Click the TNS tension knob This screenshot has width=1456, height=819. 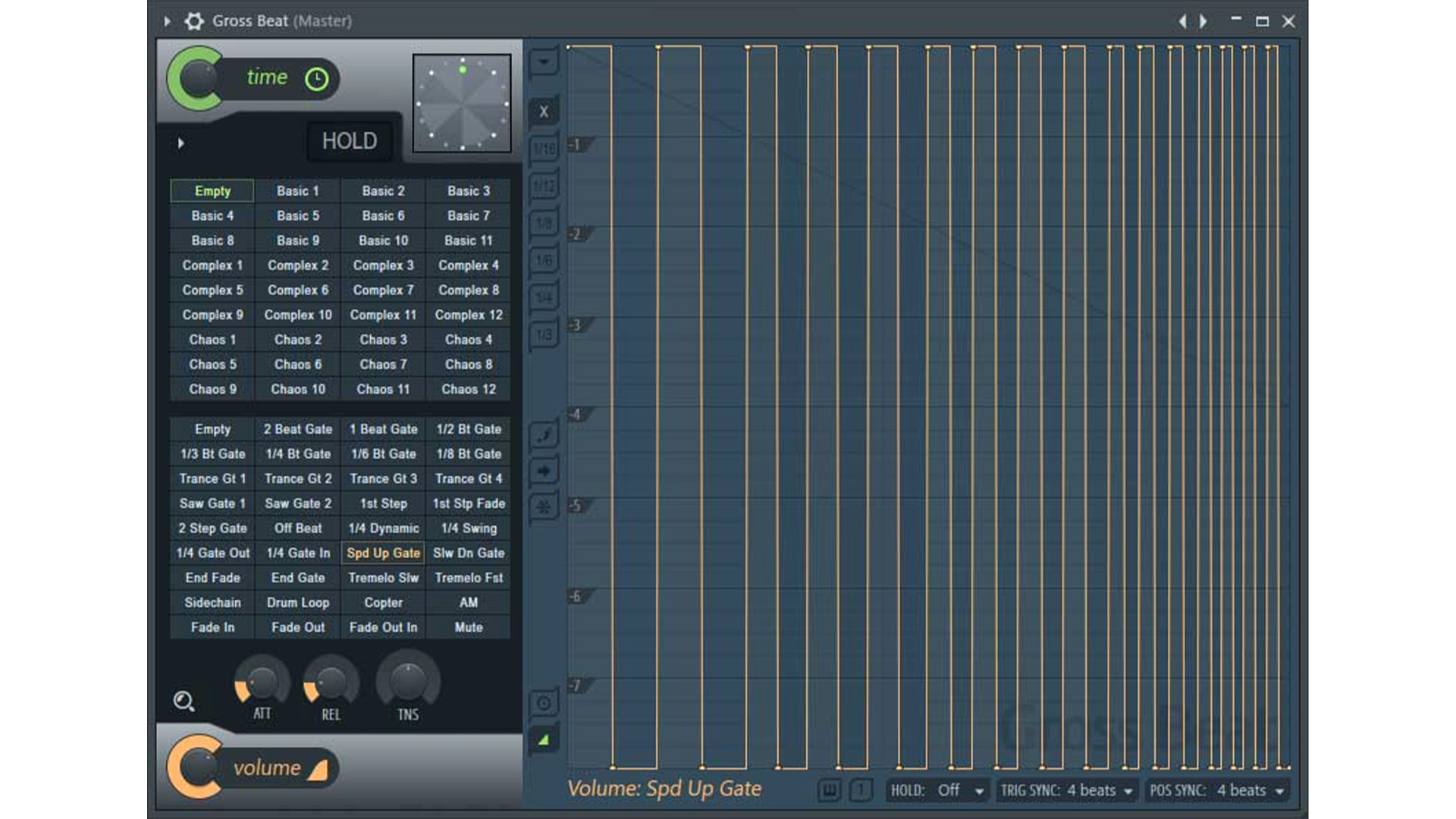tap(408, 682)
